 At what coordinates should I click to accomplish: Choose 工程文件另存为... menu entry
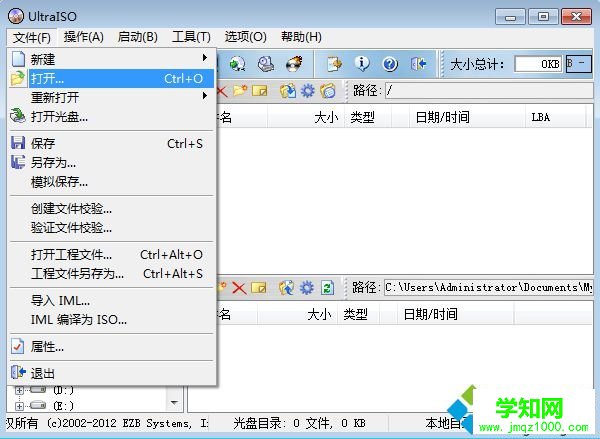pos(112,274)
